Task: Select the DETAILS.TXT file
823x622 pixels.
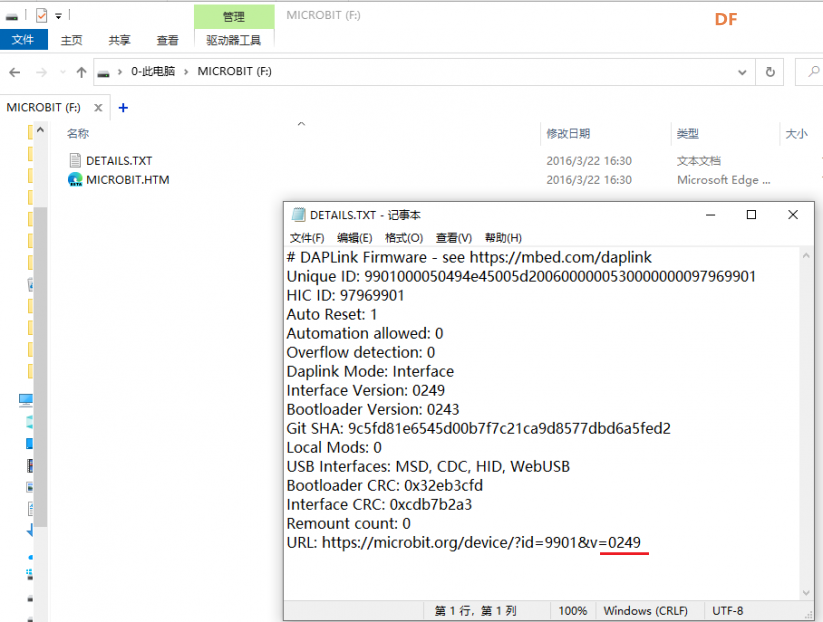Action: [119, 161]
